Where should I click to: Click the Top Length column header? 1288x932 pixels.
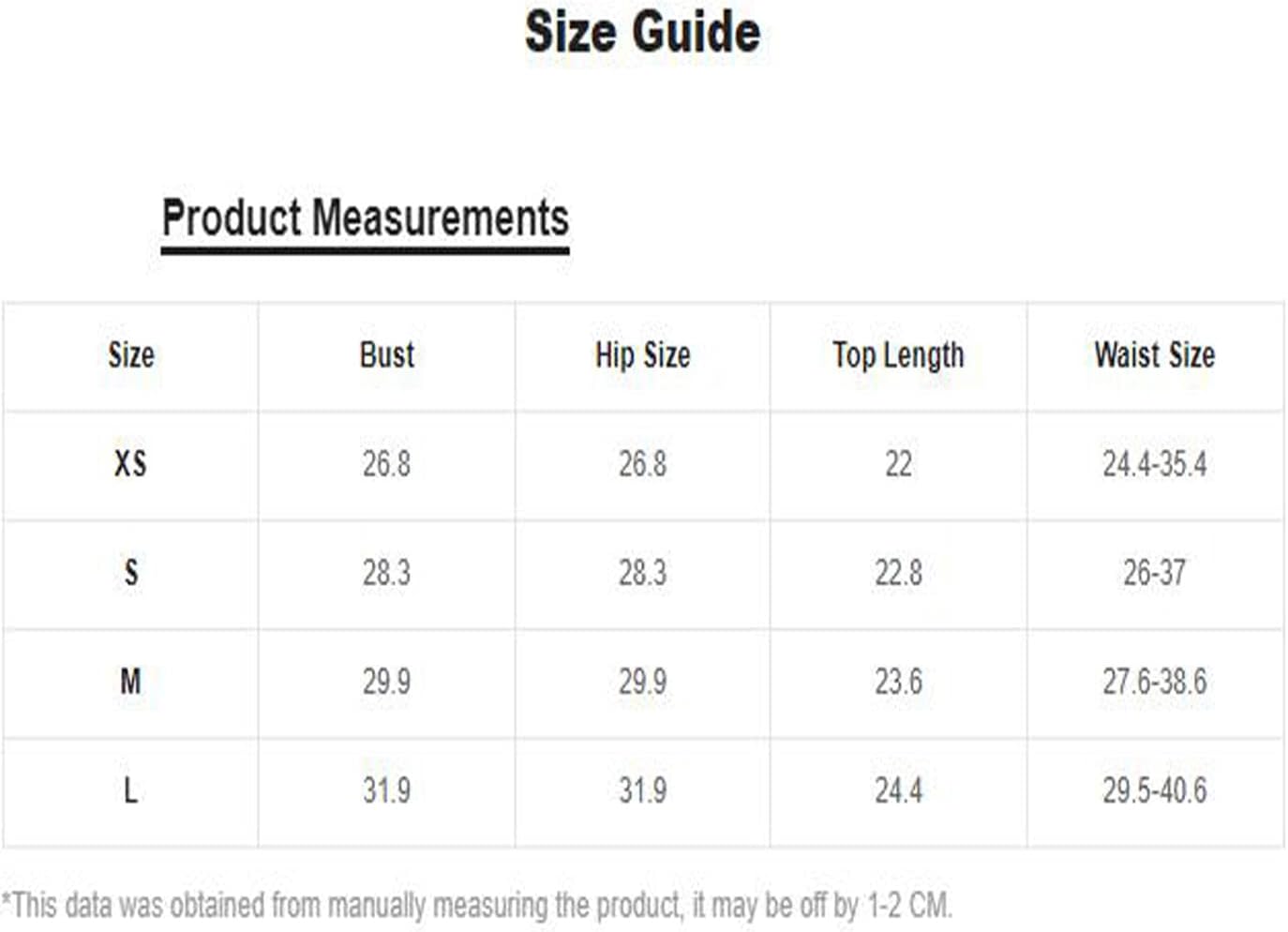click(x=898, y=355)
